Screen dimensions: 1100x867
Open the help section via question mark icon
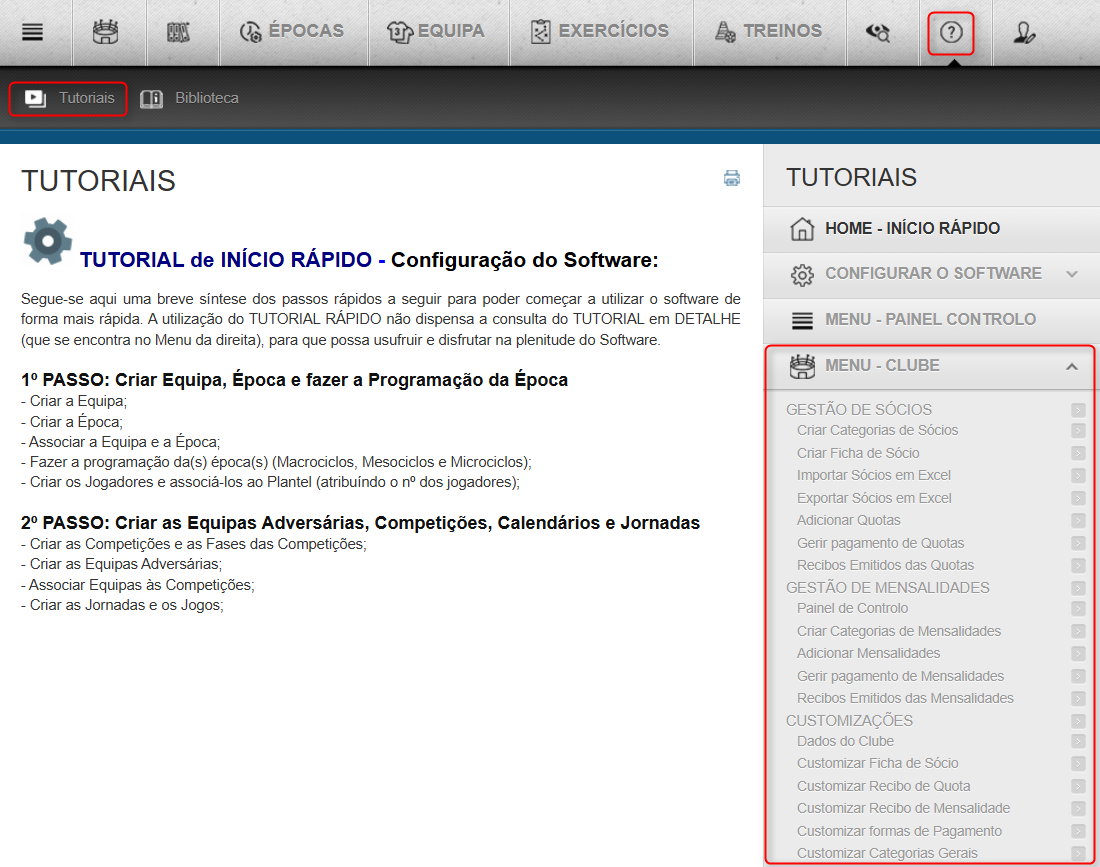click(950, 32)
